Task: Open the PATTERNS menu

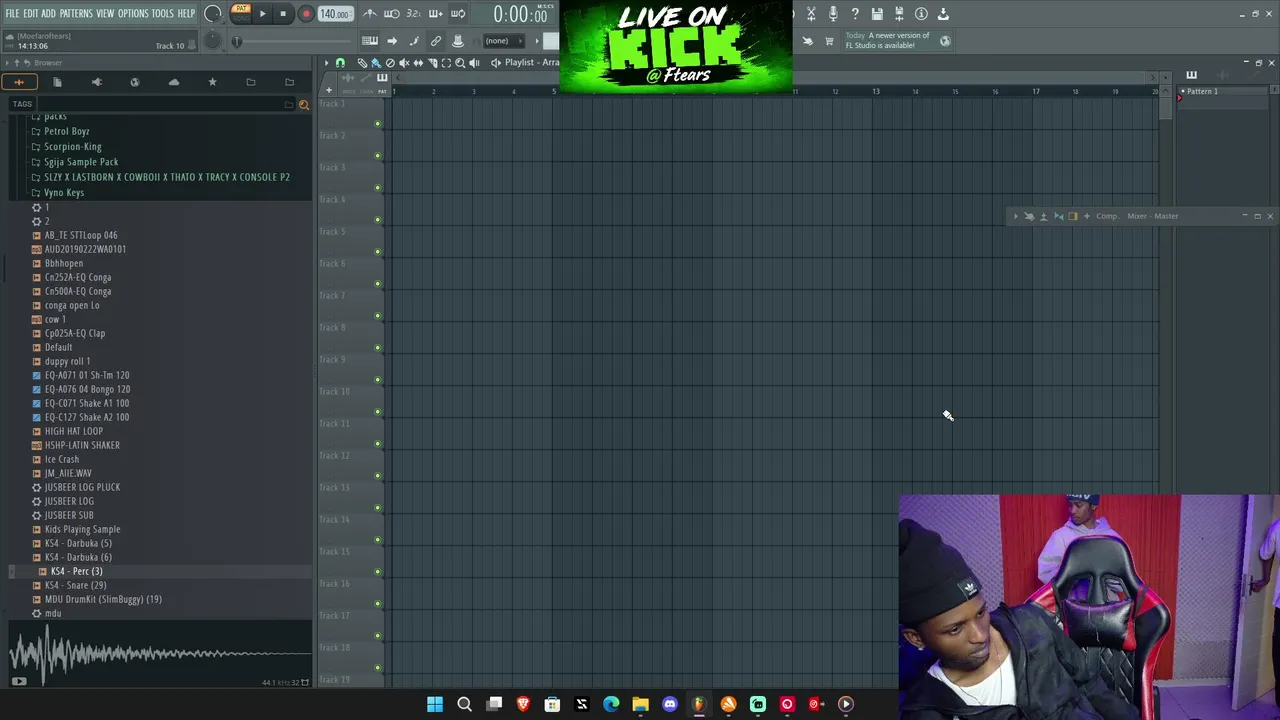Action: (x=76, y=14)
